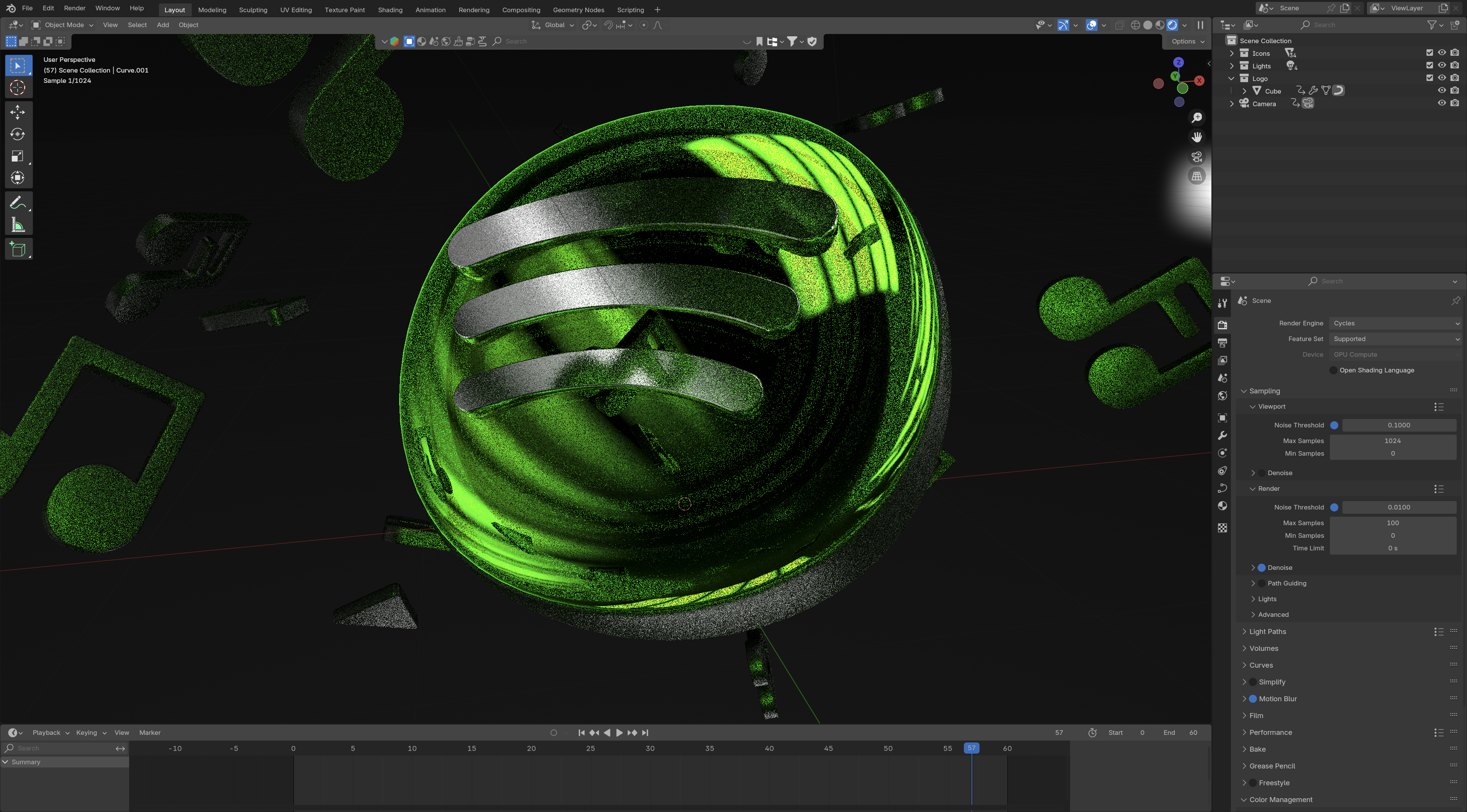The height and width of the screenshot is (812, 1467).
Task: Select the Transform tool
Action: (18, 178)
